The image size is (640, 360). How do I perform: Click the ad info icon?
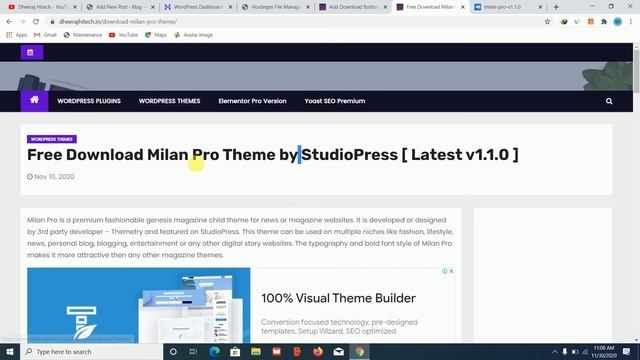pyautogui.click(x=444, y=271)
